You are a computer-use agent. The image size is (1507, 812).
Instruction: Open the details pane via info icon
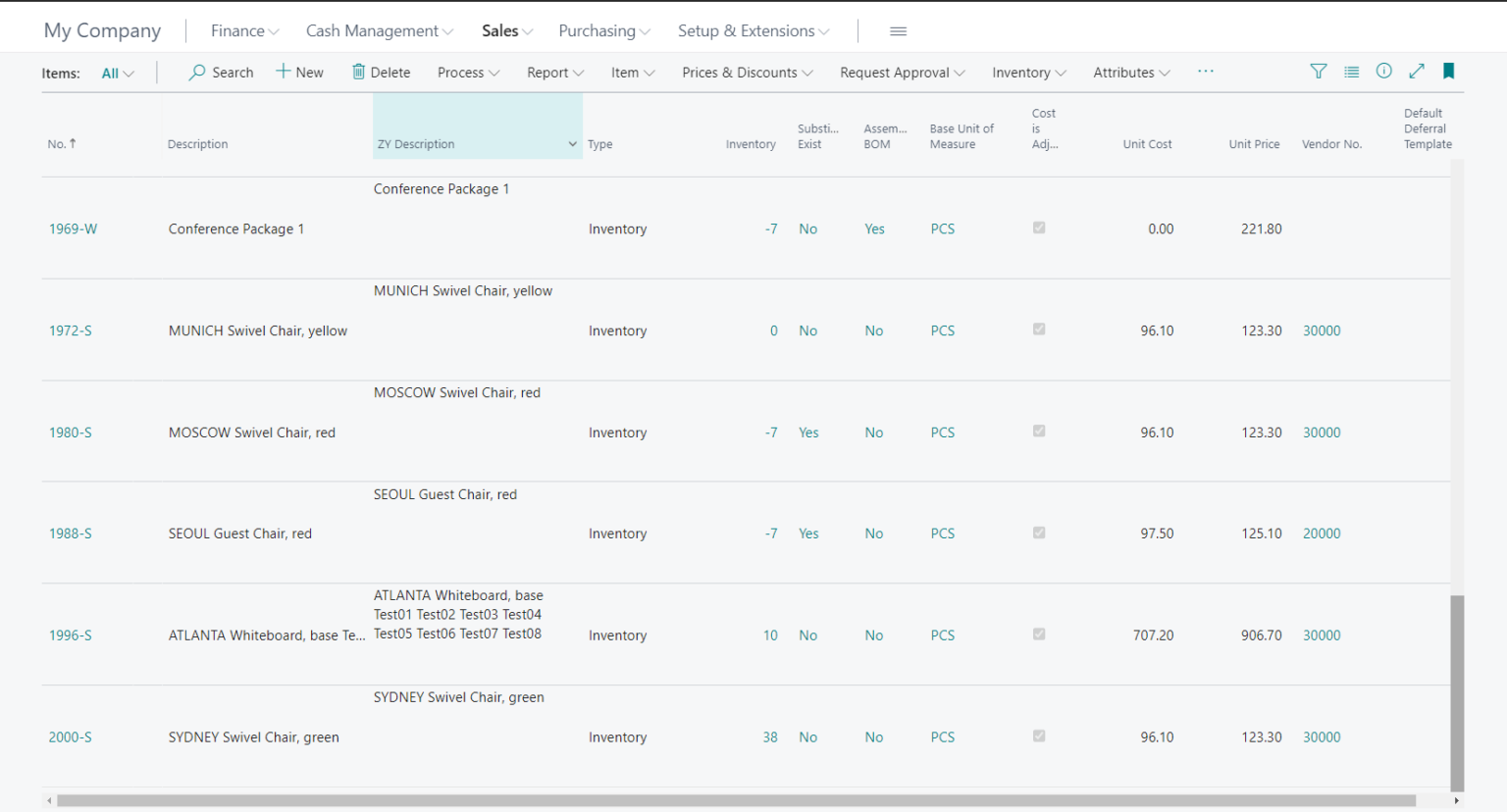pos(1383,71)
